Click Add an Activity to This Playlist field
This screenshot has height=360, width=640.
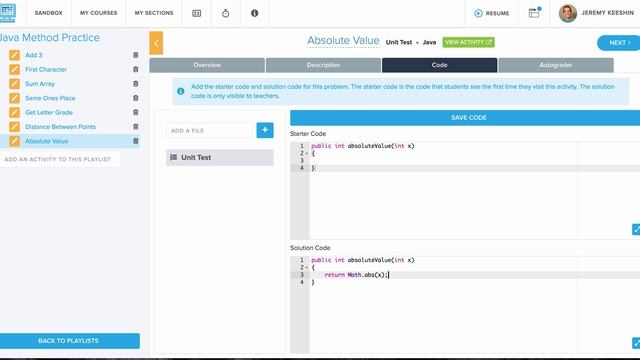tap(60, 159)
